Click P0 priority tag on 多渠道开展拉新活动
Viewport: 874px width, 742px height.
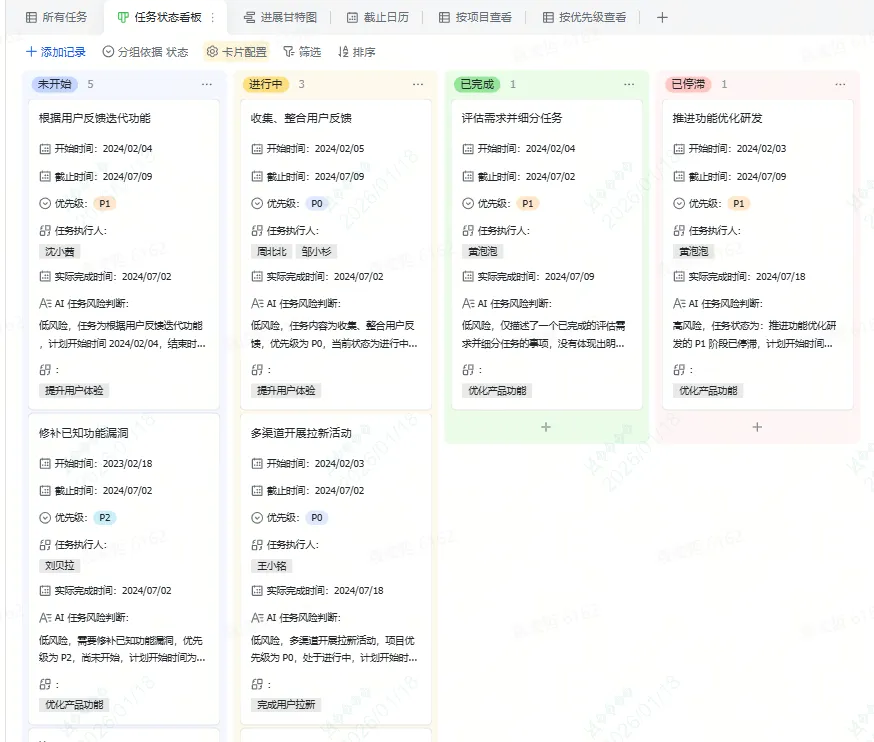(317, 518)
